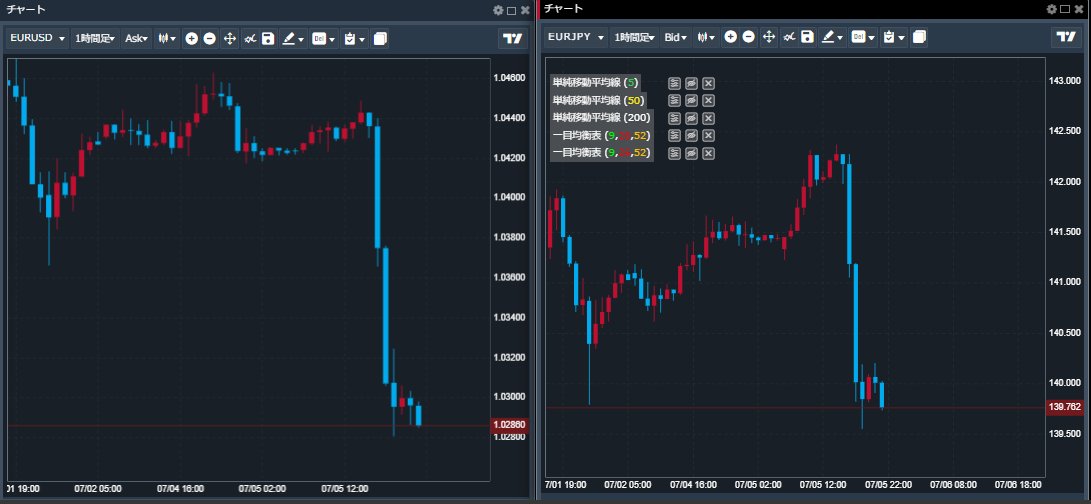Open the Del dropdown in EURJPY toolbar
This screenshot has height=504, width=1091.
click(x=862, y=38)
